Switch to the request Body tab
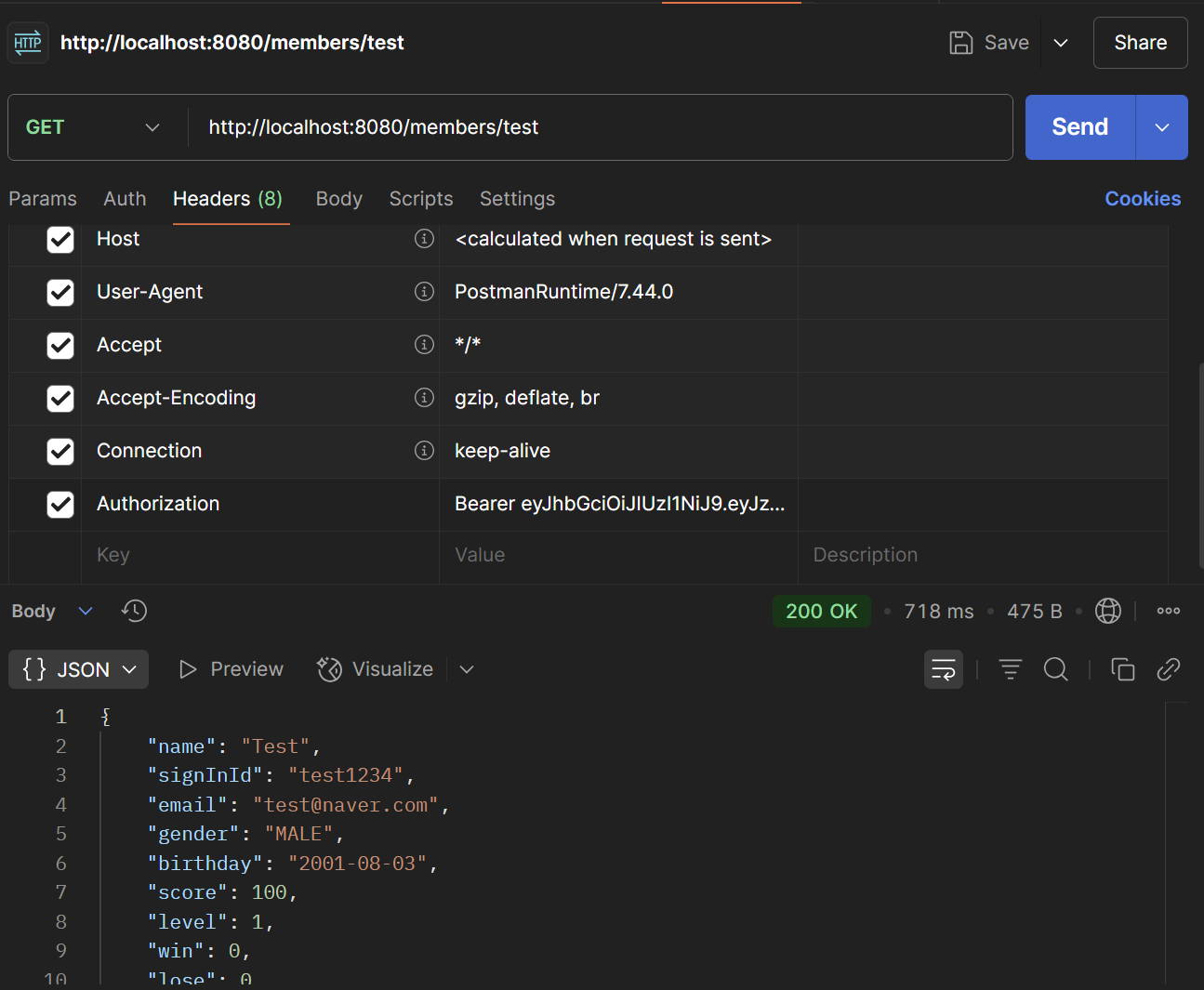1204x990 pixels. (339, 199)
